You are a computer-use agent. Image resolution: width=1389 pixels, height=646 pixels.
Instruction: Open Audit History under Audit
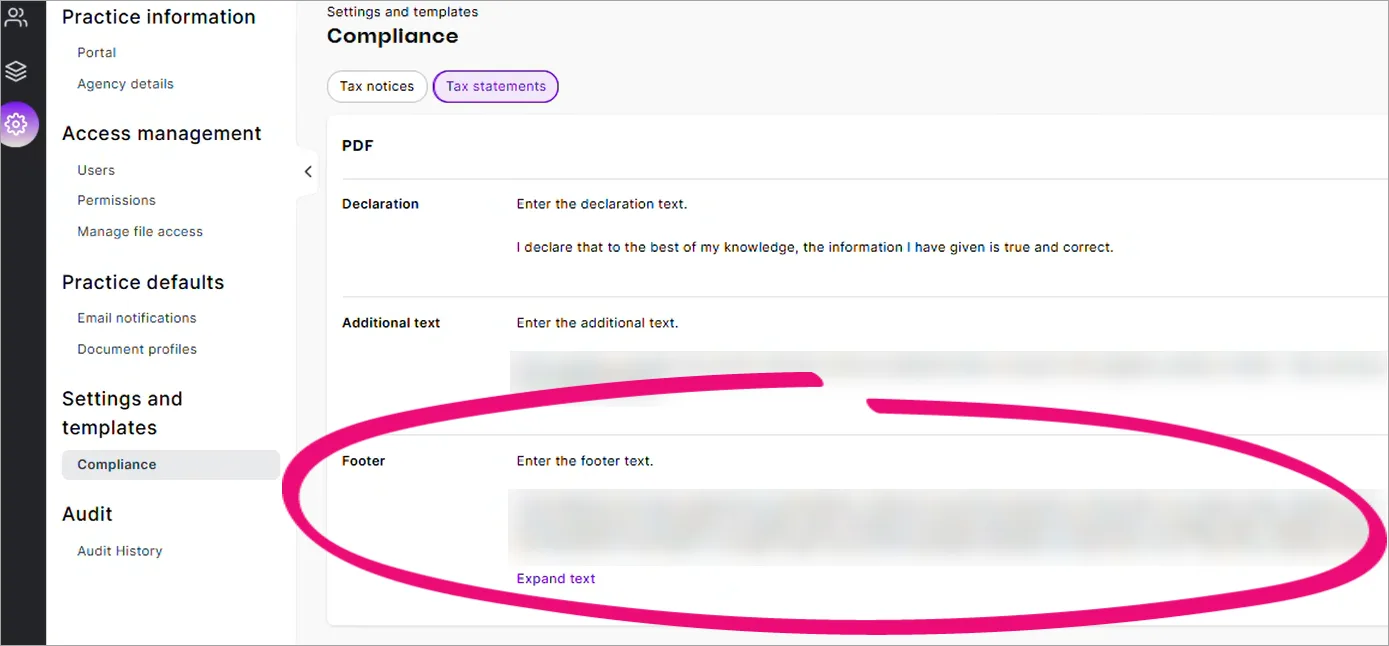pyautogui.click(x=119, y=550)
